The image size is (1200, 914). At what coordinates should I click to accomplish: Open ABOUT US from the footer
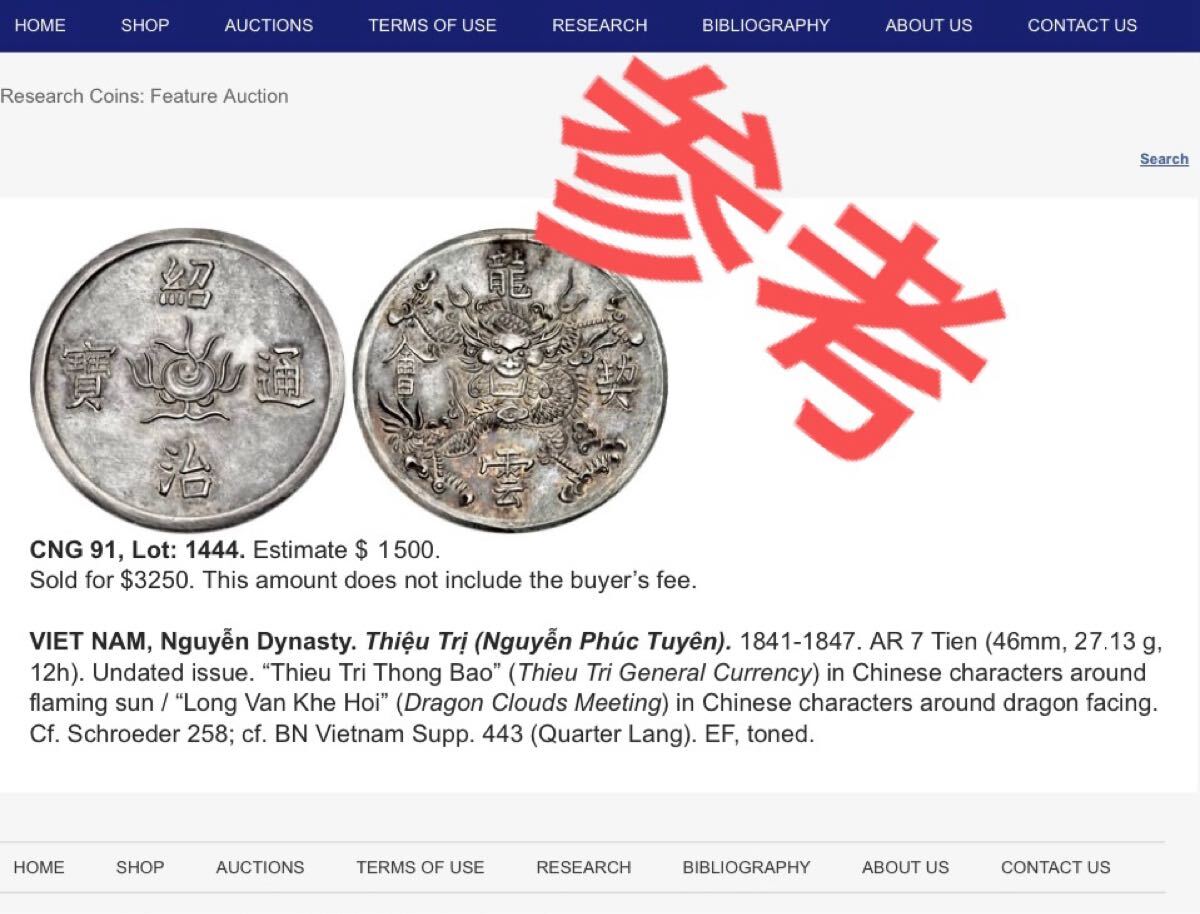pyautogui.click(x=906, y=868)
